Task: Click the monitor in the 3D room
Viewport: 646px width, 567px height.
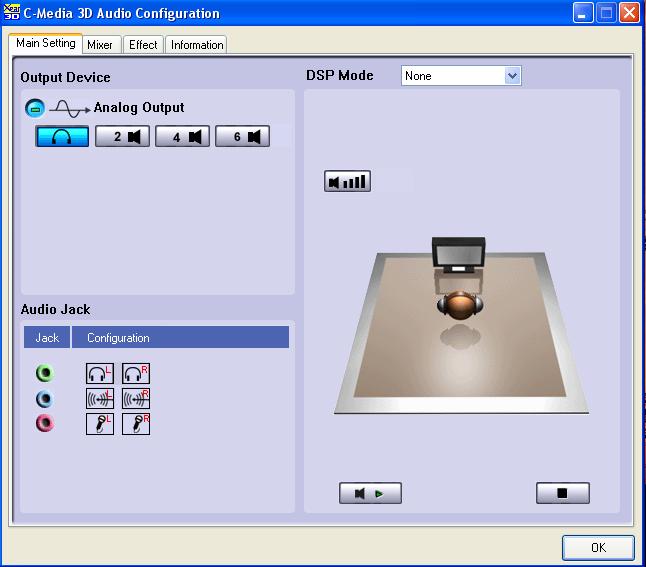Action: (x=459, y=255)
